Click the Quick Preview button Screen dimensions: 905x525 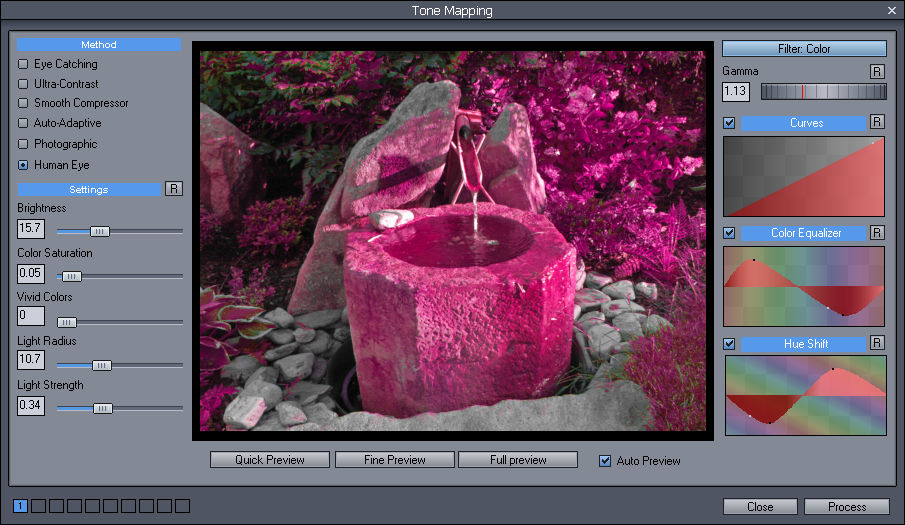(x=270, y=460)
